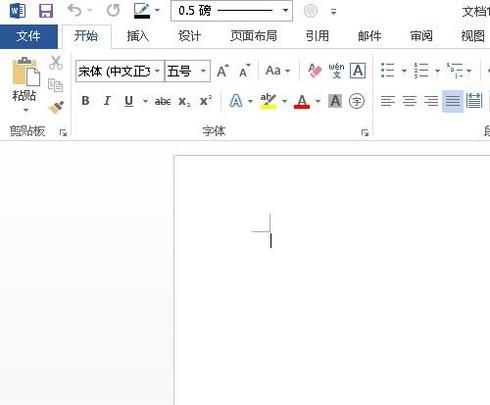Center align text
Viewport: 490px width, 405px height.
coord(409,101)
